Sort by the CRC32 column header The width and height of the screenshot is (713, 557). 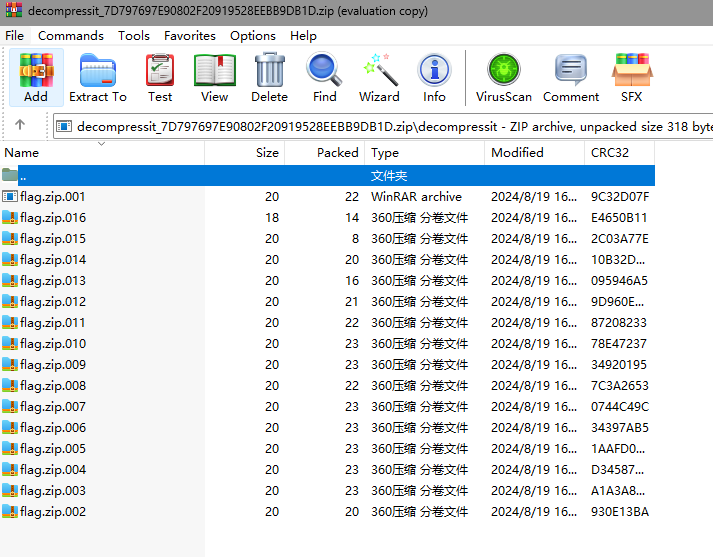(620, 153)
